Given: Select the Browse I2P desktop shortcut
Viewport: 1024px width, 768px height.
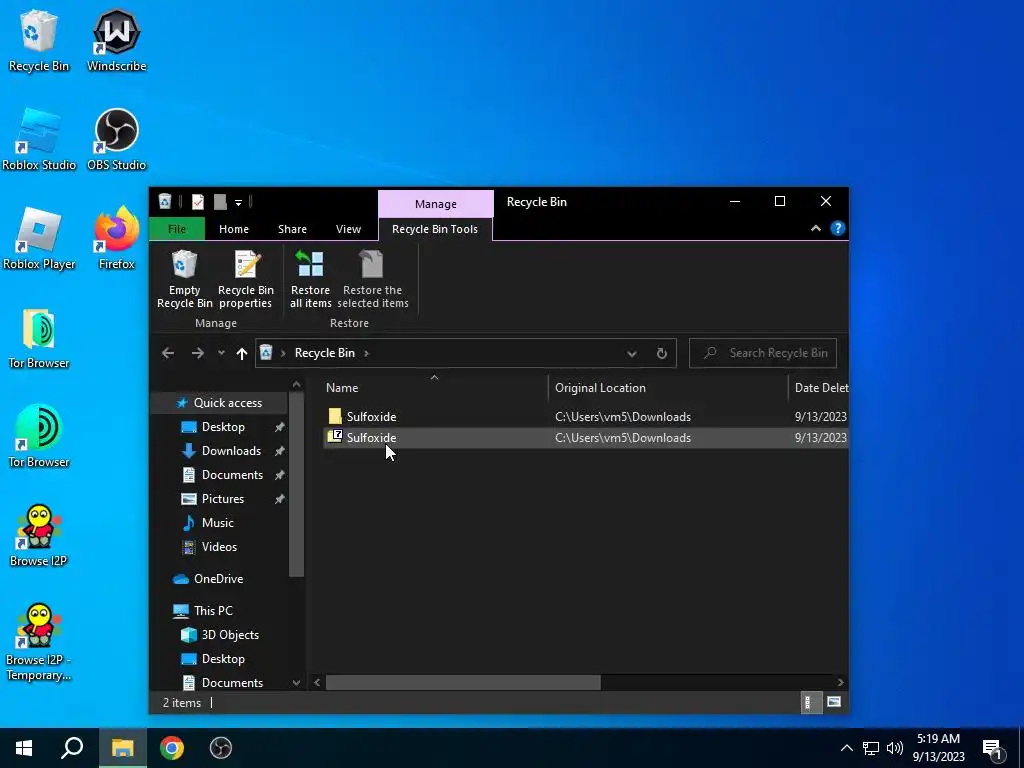Looking at the screenshot, I should (x=39, y=535).
